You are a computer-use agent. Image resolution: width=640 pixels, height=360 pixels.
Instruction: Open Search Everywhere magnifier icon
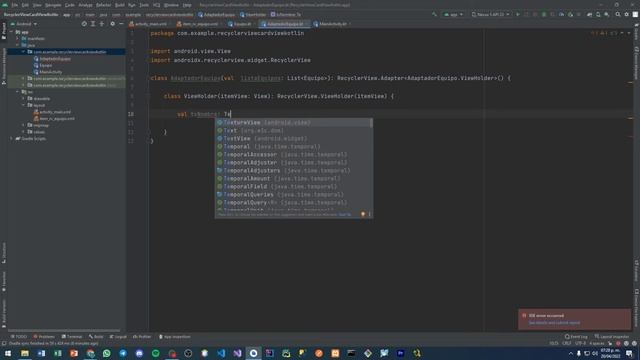point(618,14)
